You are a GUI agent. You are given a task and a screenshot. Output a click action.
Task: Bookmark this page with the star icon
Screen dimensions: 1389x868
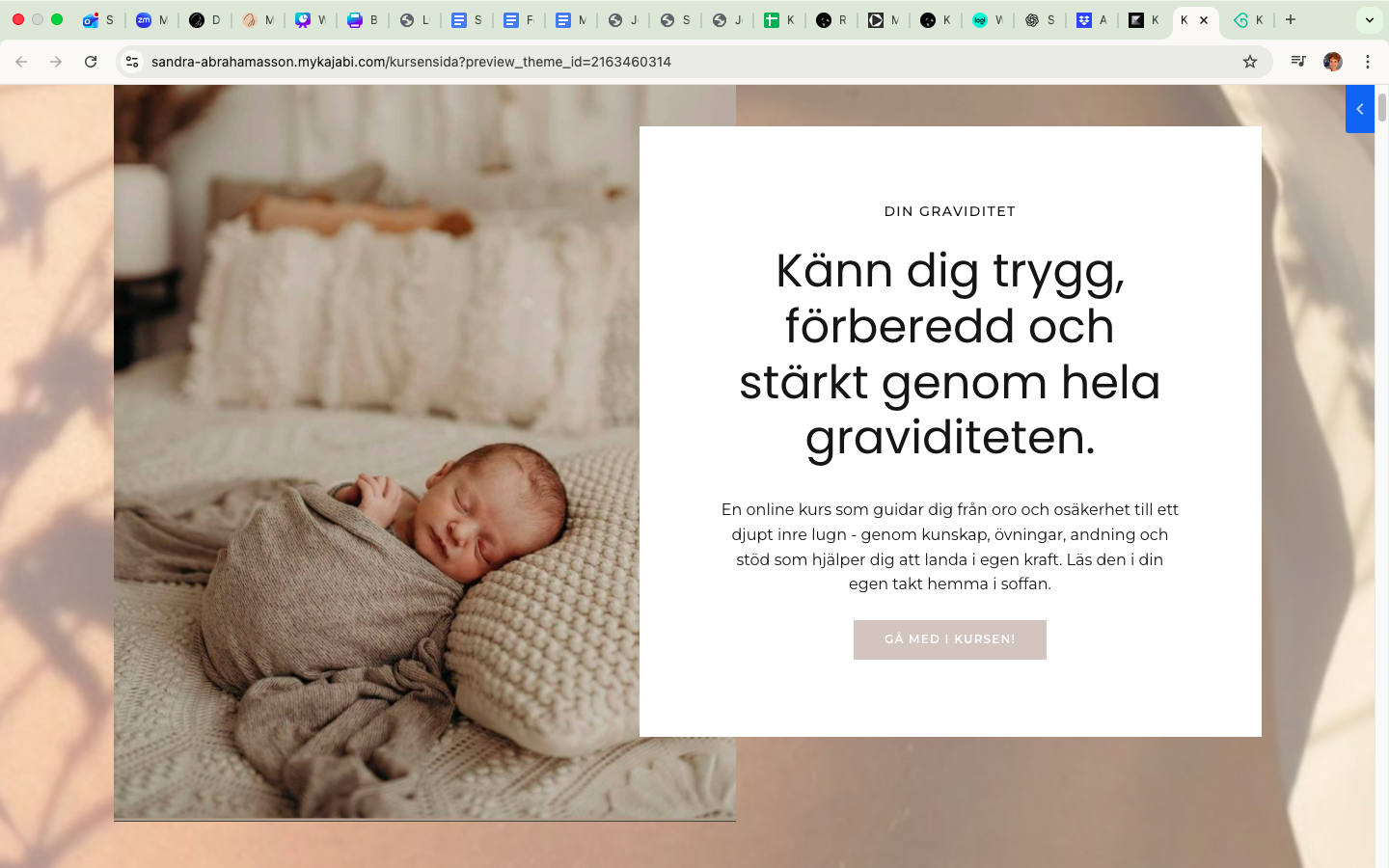coord(1250,62)
